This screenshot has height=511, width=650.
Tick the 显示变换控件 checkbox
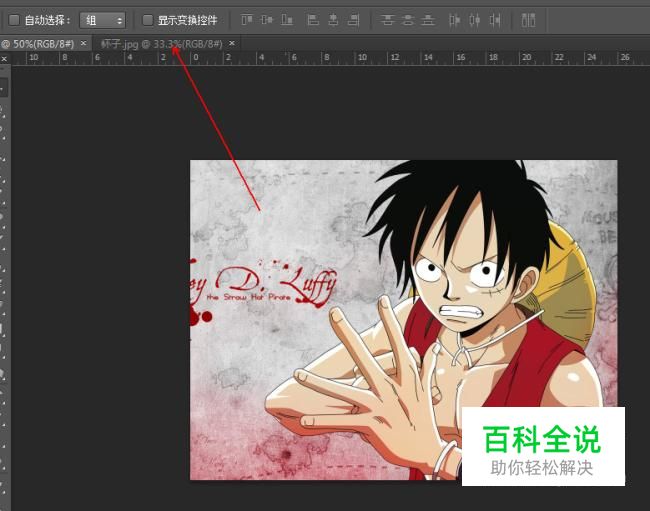click(x=148, y=20)
